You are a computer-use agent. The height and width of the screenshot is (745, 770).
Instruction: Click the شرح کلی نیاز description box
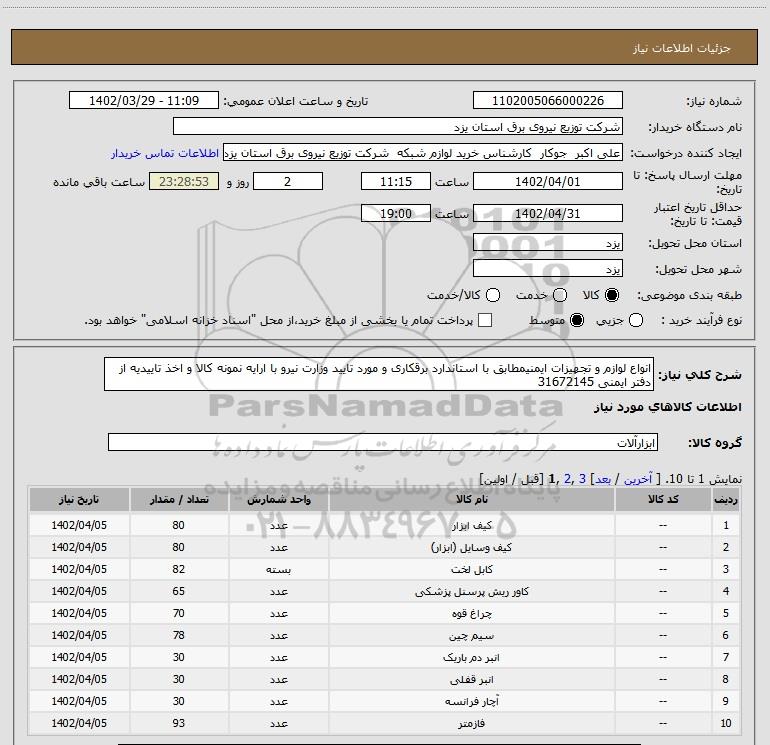point(379,374)
